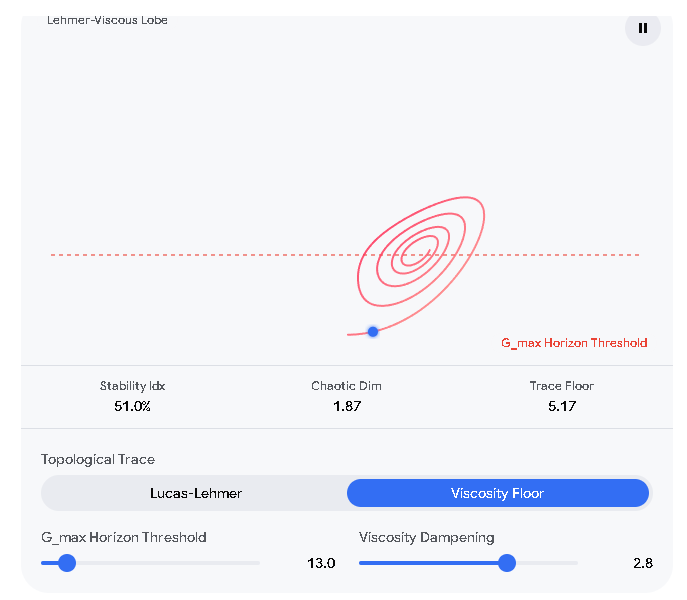Image resolution: width=687 pixels, height=600 pixels.
Task: Click the G_max Horizon Threshold track's right end
Action: point(257,563)
